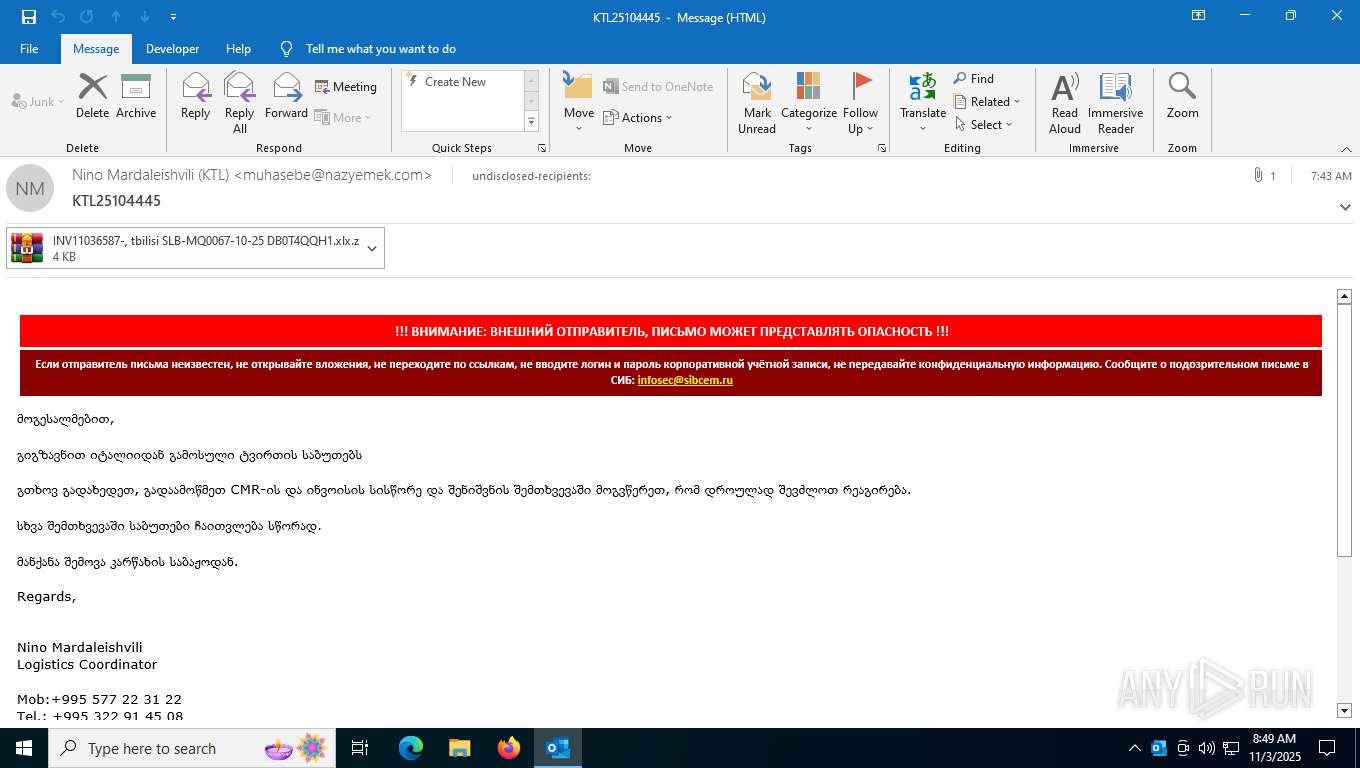Open Task View on taskbar

361,748
